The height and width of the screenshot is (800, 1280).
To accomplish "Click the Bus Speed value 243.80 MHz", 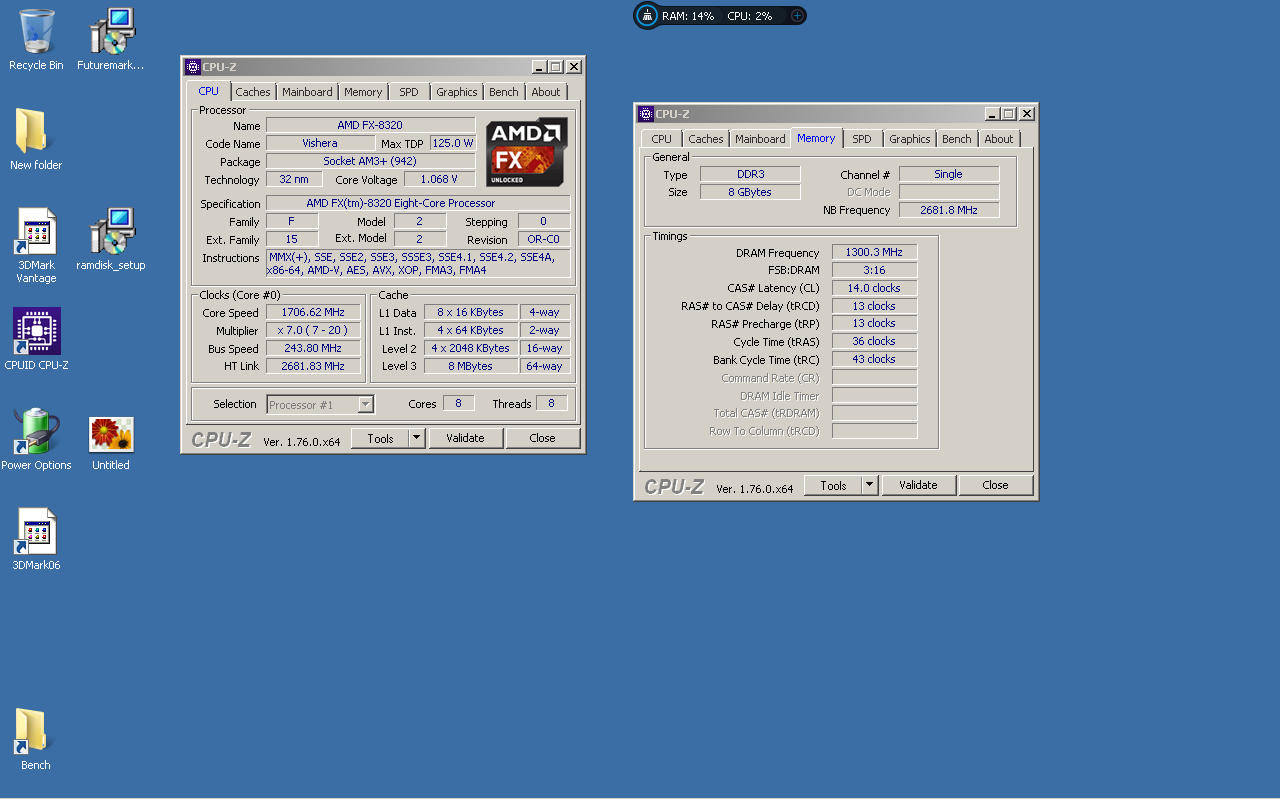I will (313, 348).
